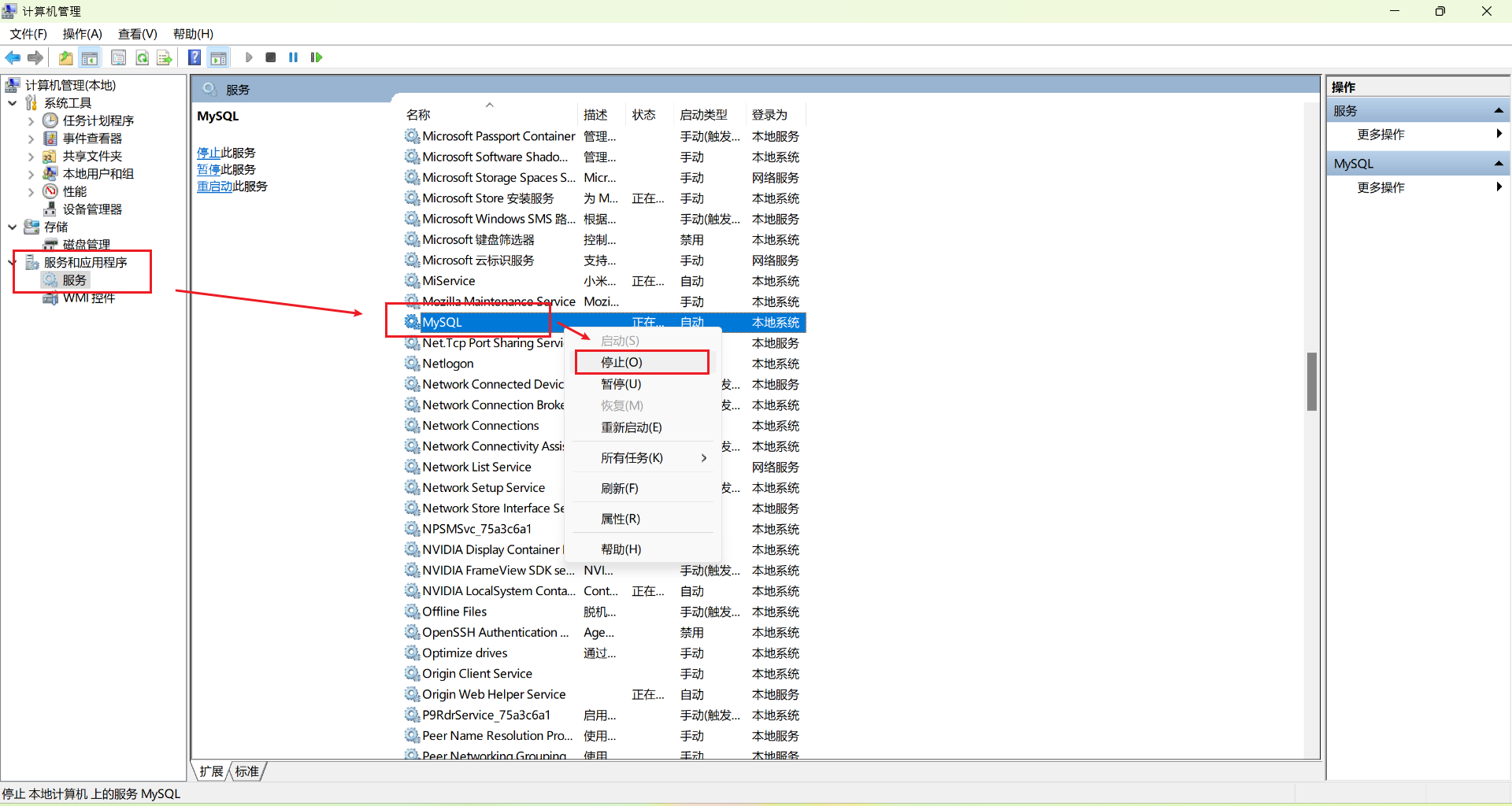Click the Pause Service toolbar icon

pos(294,57)
